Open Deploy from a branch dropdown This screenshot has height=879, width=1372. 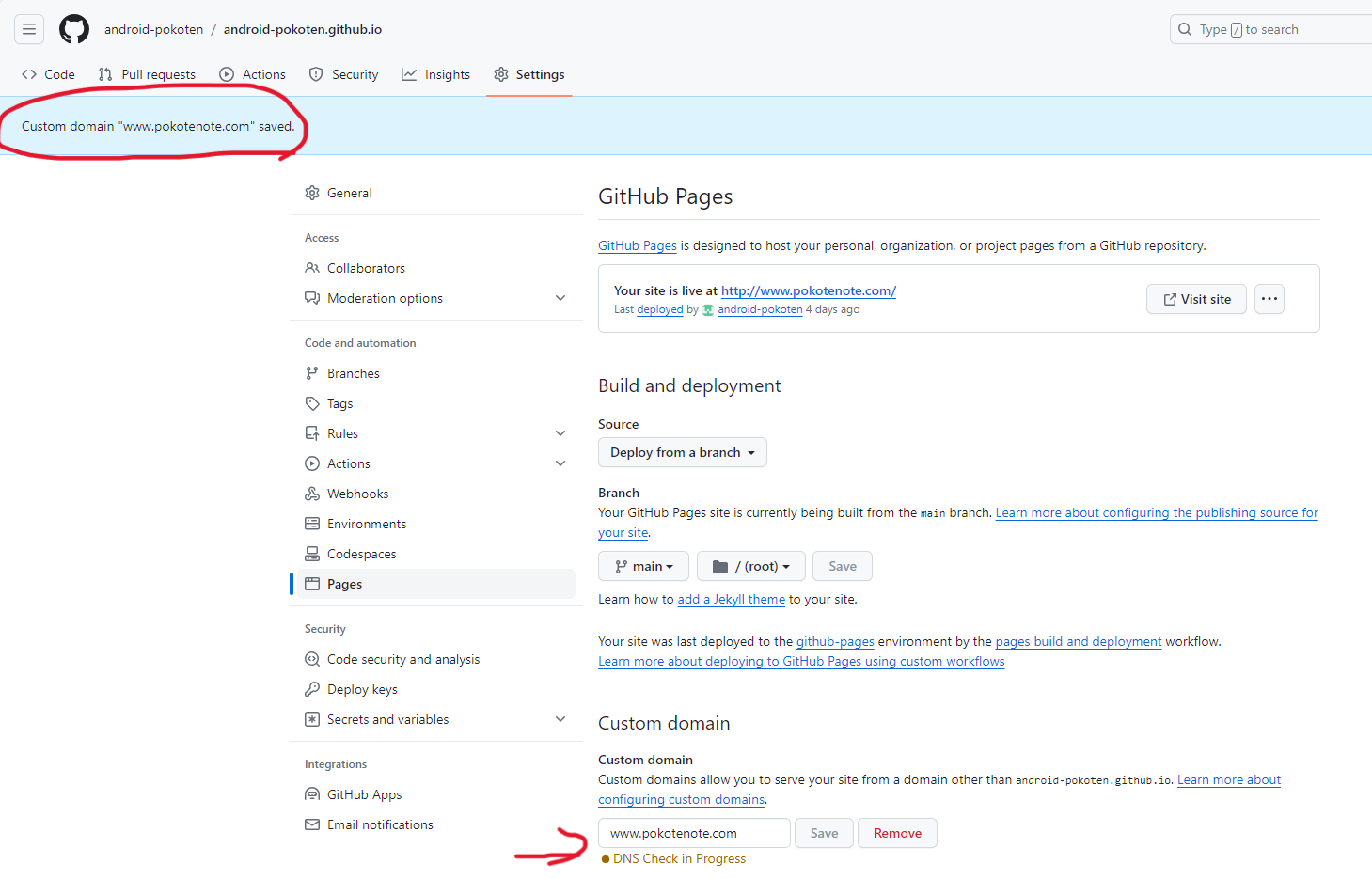point(683,452)
